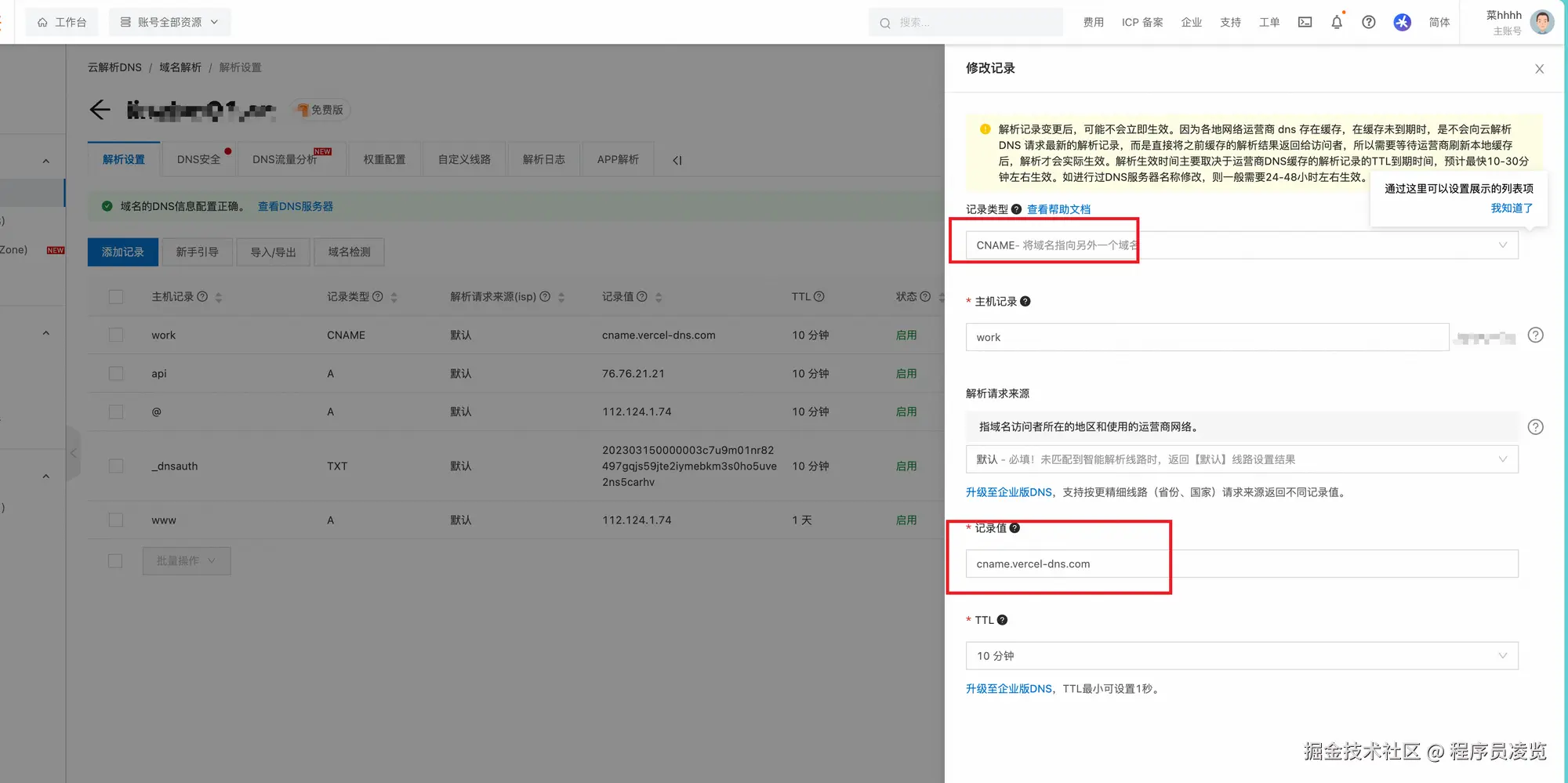This screenshot has height=783, width=1568.
Task: Click the 记录值 input with cname.vercel-dns.com
Action: (x=1242, y=564)
